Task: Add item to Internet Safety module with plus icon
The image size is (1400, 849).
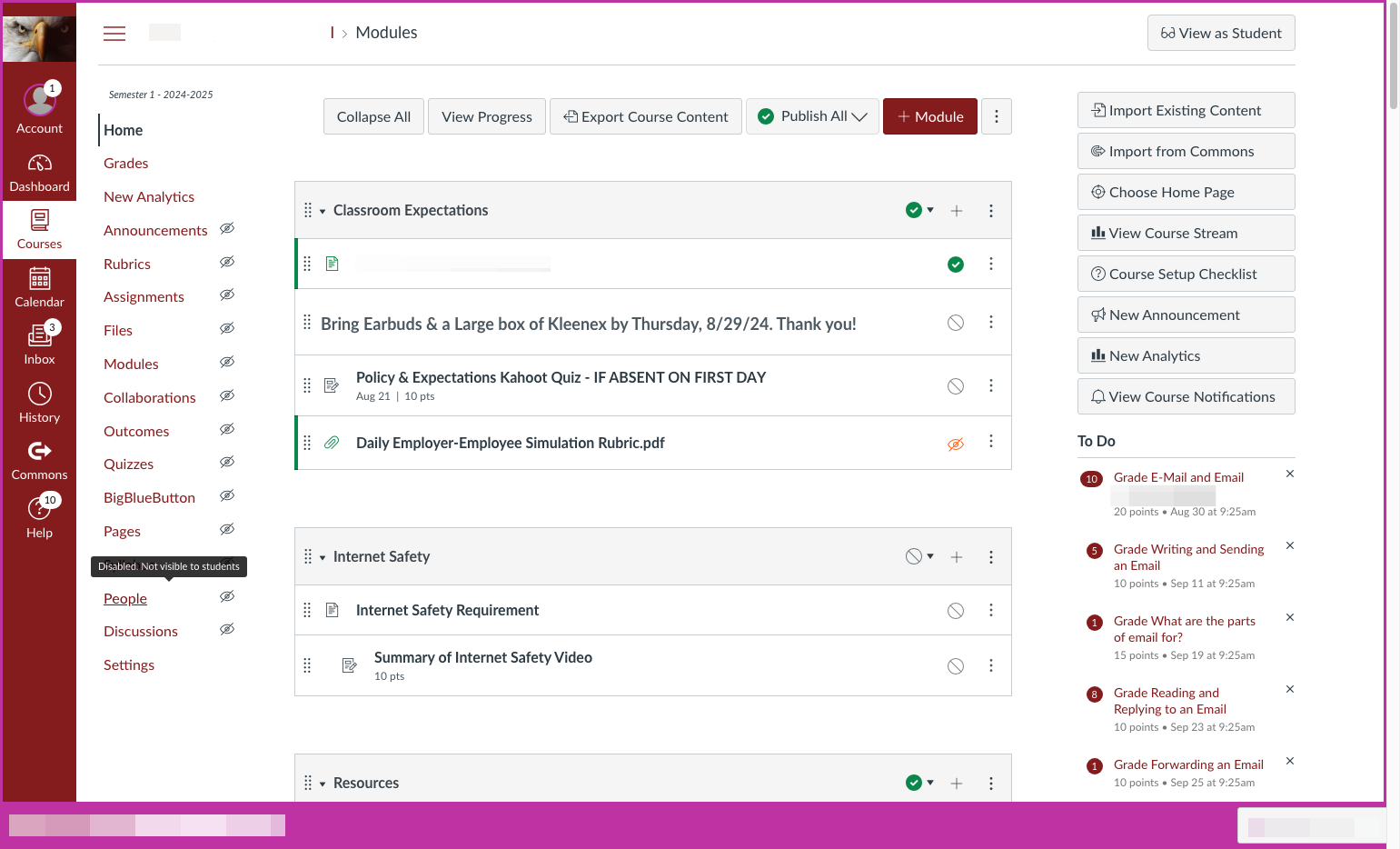Action: coord(957,557)
